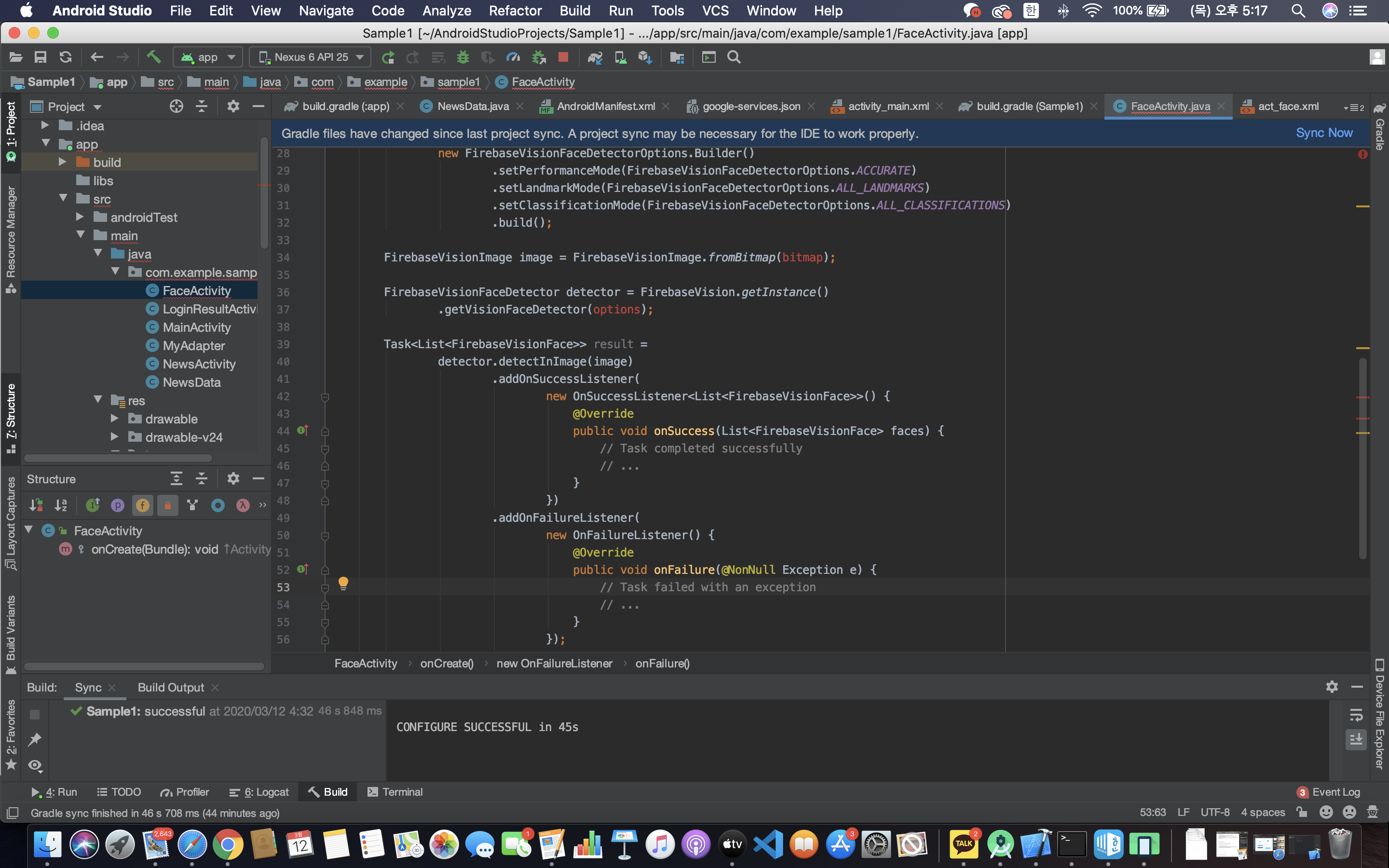Click the project tree horizontal scrollbar
The width and height of the screenshot is (1389, 868).
point(118,458)
